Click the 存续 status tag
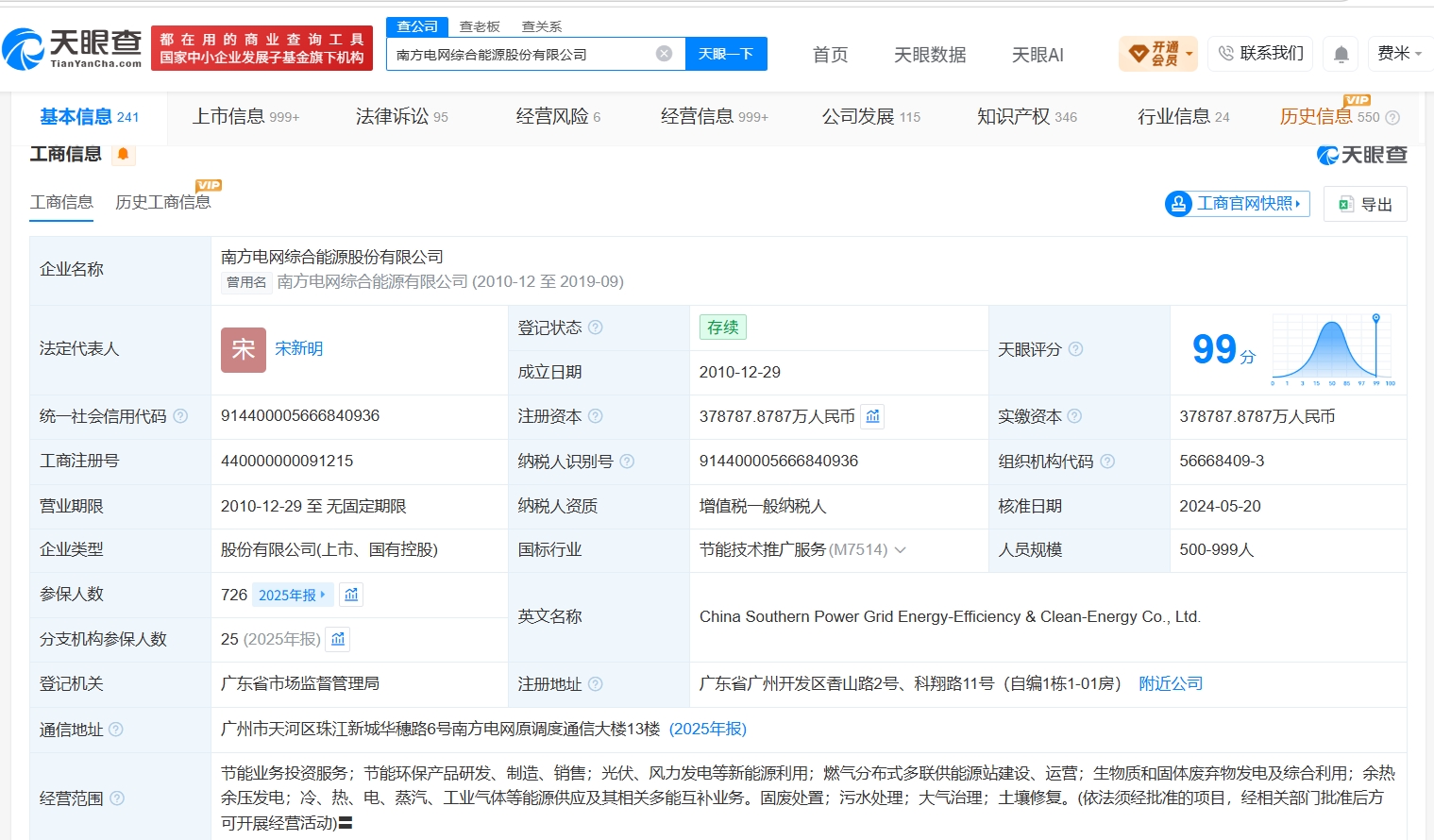The height and width of the screenshot is (840, 1434). pyautogui.click(x=723, y=328)
